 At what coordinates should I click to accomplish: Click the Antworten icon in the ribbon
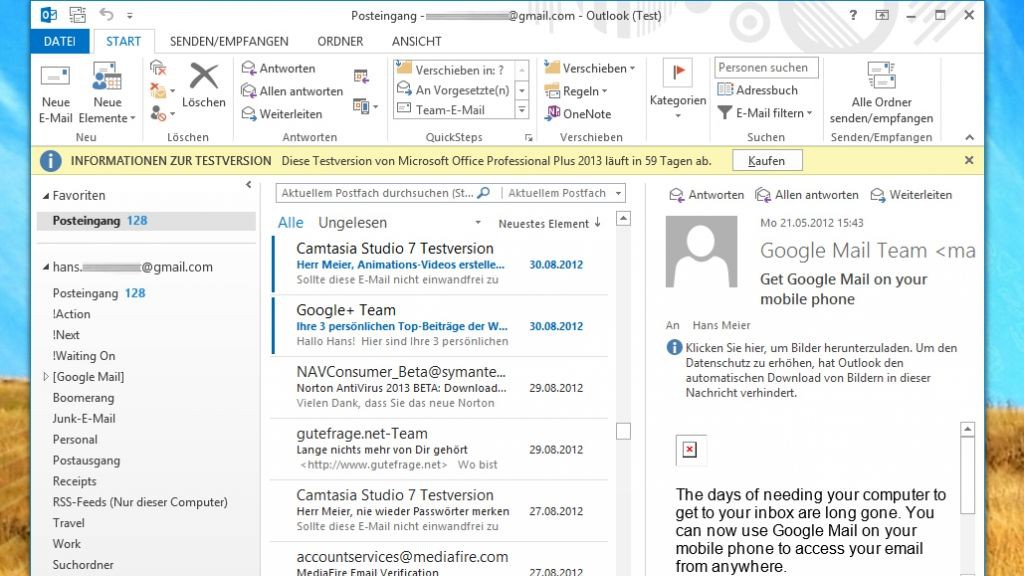249,68
